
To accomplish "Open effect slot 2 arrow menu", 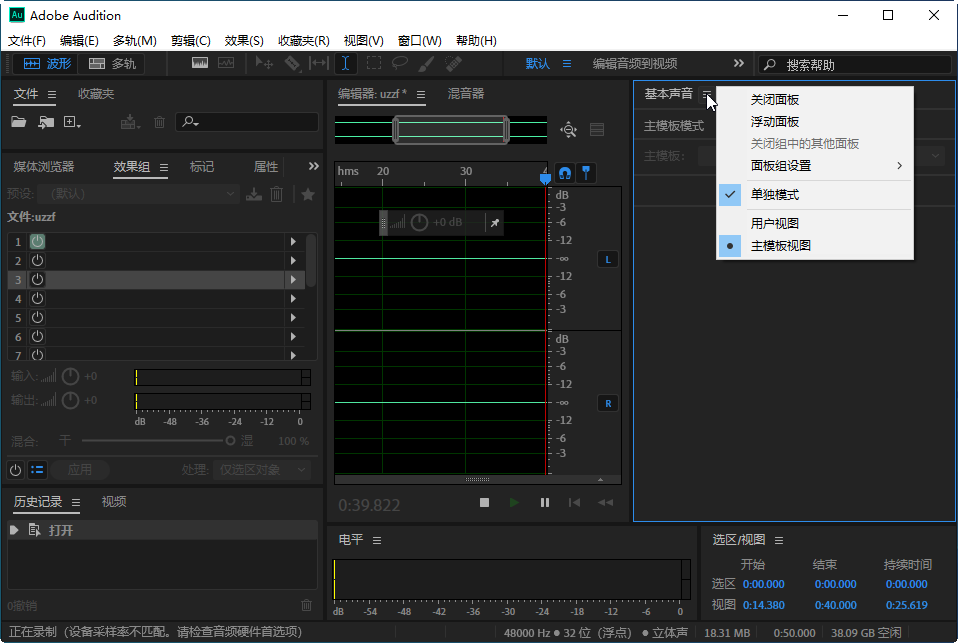I will tap(293, 260).
